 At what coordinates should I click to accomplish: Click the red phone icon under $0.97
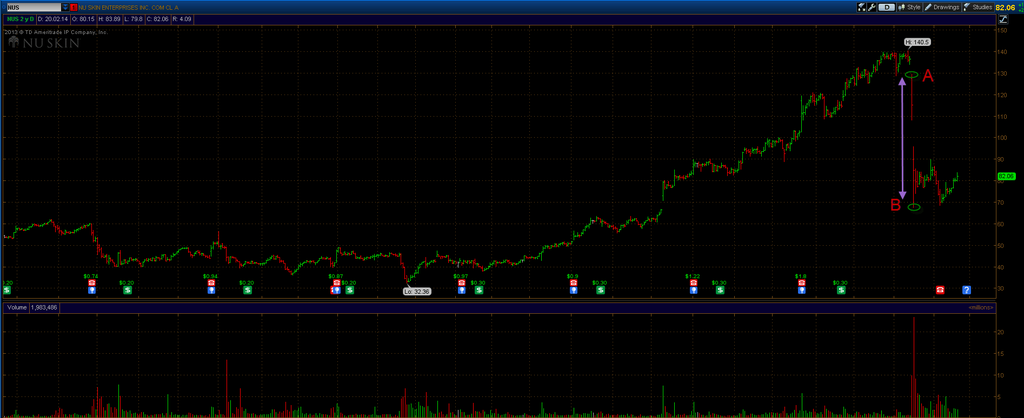pos(461,282)
